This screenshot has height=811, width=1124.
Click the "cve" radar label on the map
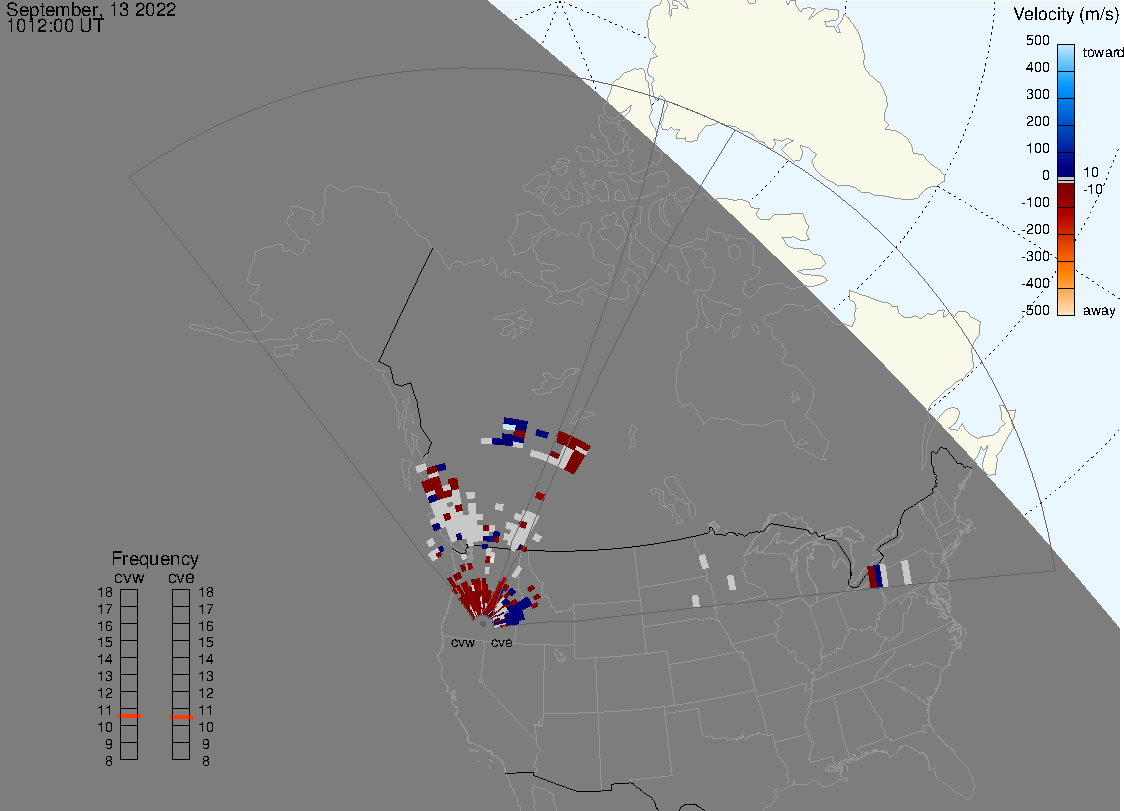502,642
